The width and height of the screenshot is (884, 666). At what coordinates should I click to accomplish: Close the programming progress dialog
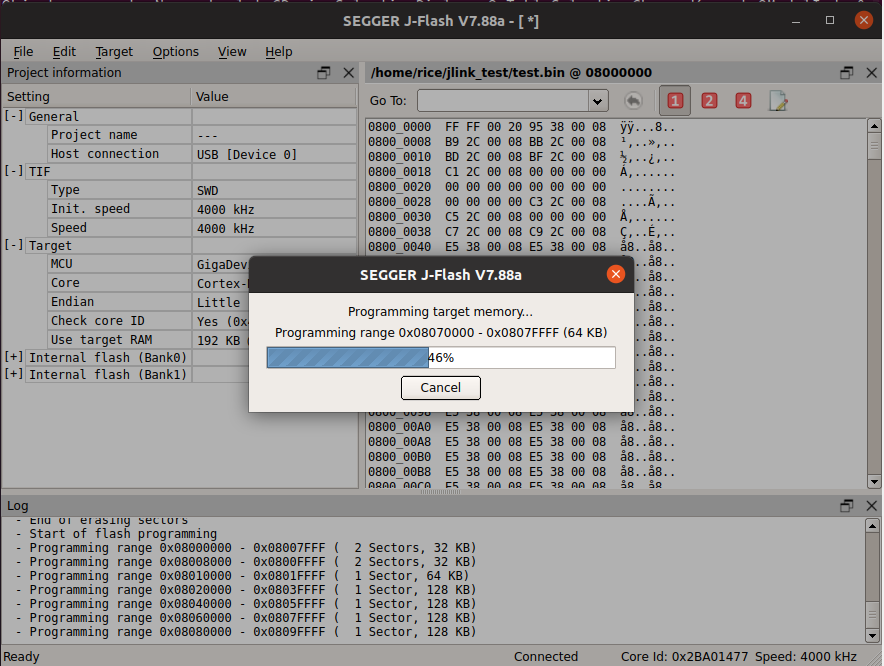[x=616, y=274]
